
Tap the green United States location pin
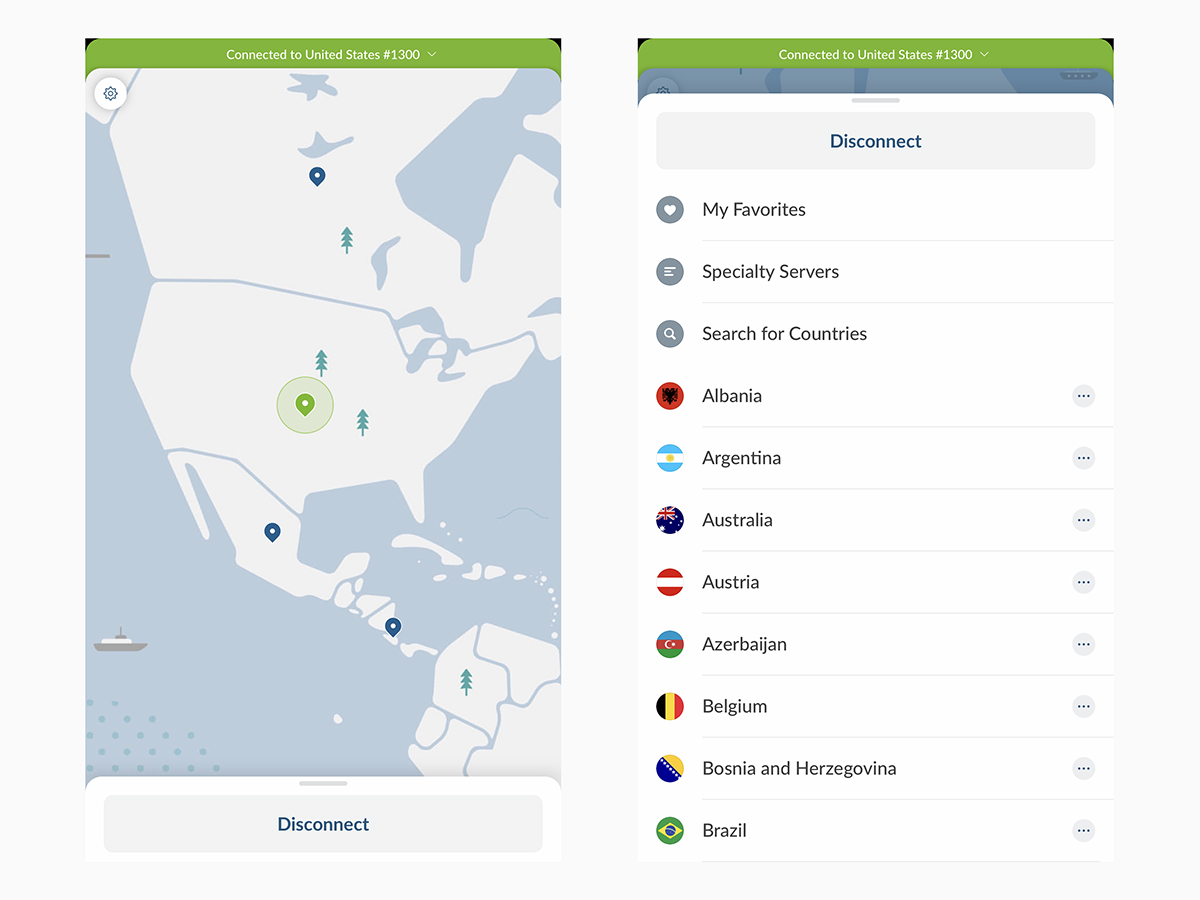tap(305, 404)
